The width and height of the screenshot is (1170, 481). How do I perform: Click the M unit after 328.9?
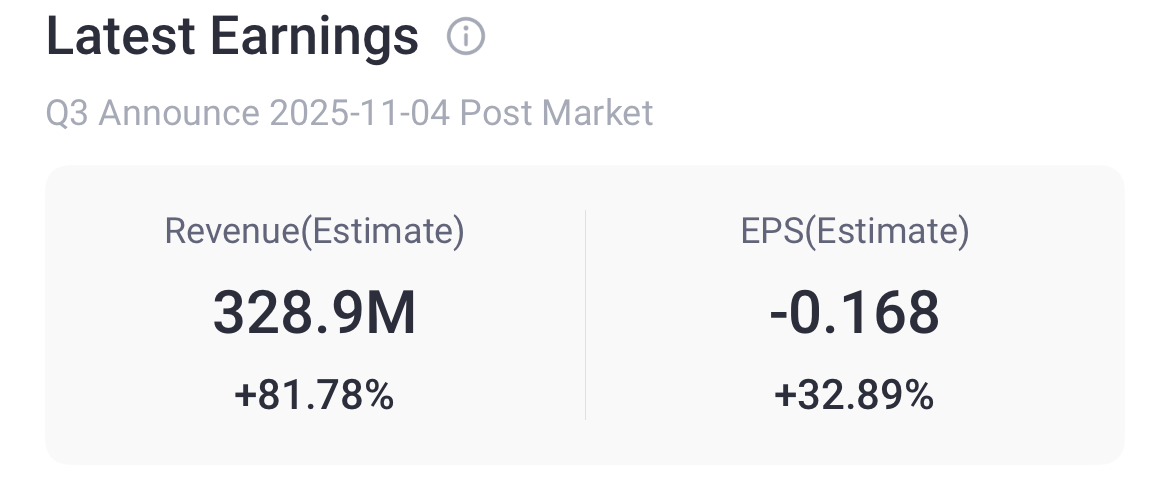pos(392,314)
